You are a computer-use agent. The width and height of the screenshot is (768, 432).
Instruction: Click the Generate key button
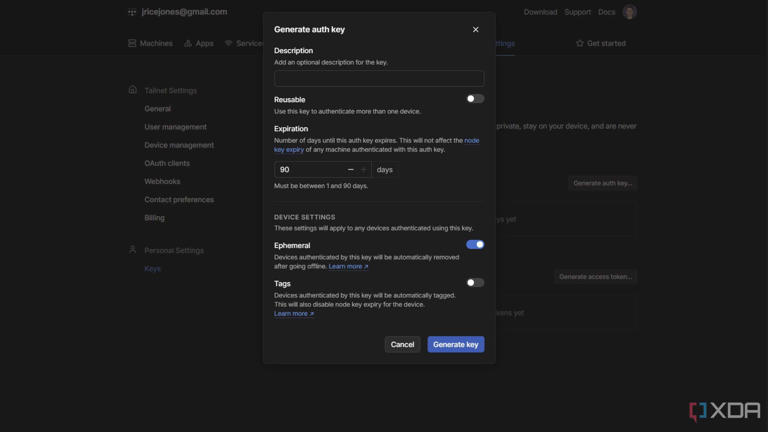pos(455,344)
